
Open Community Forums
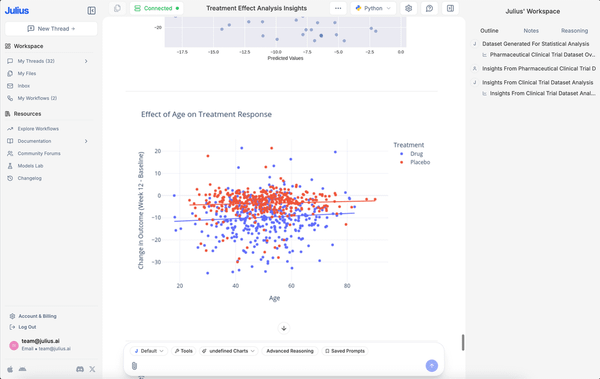pyautogui.click(x=39, y=154)
